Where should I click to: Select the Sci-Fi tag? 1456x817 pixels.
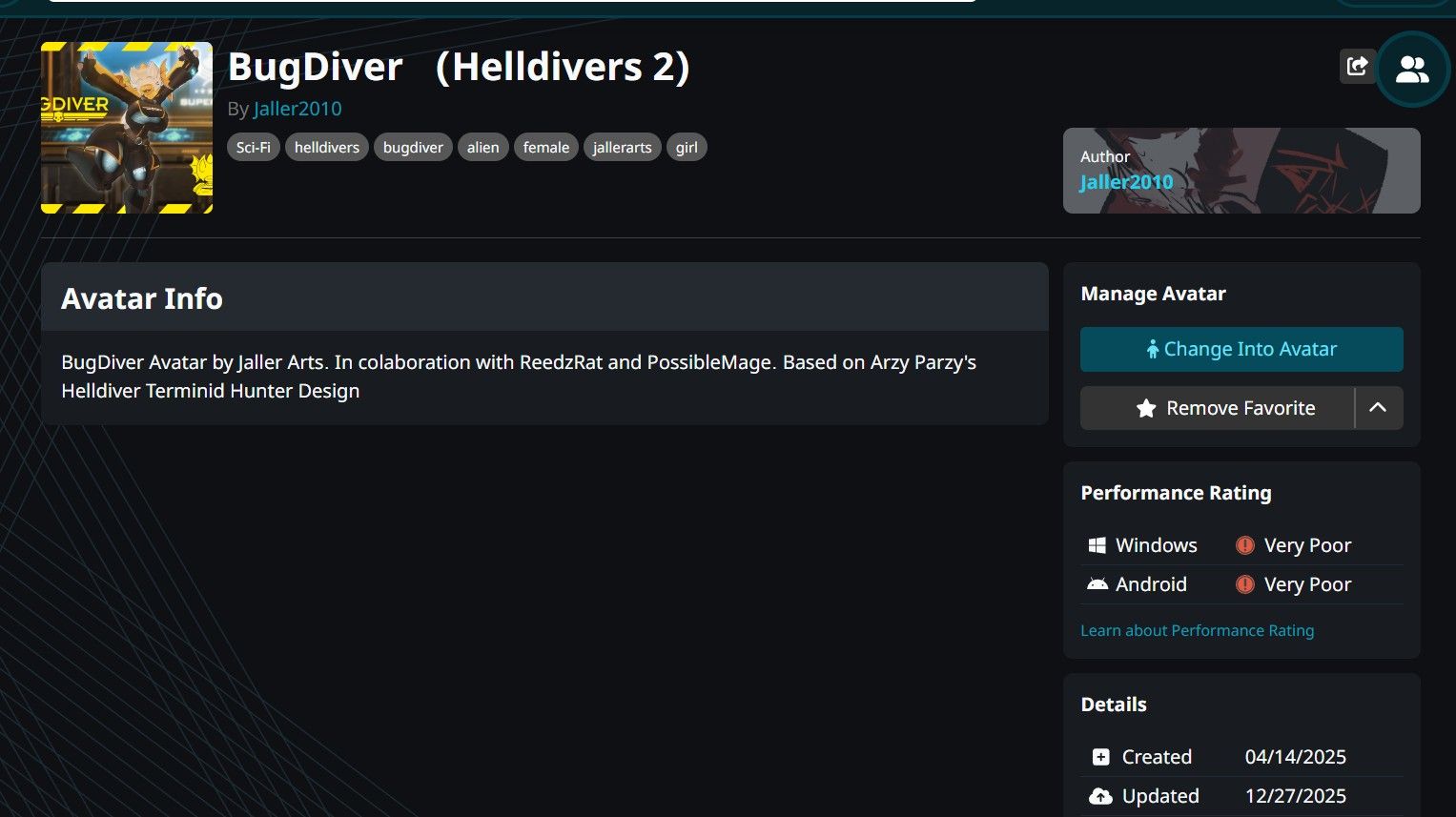click(254, 148)
